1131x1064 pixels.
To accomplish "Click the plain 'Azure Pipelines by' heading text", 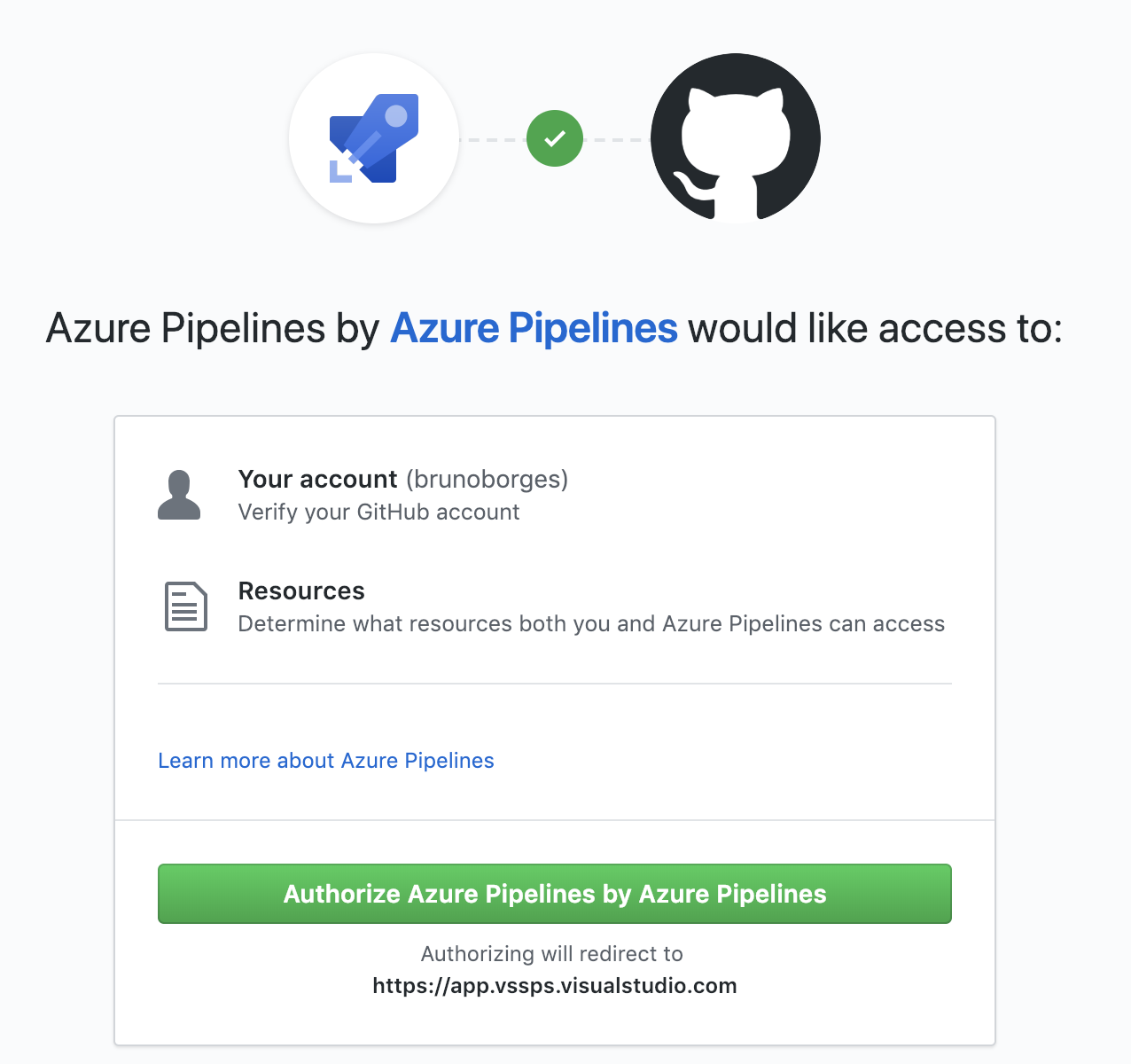I will (x=213, y=328).
